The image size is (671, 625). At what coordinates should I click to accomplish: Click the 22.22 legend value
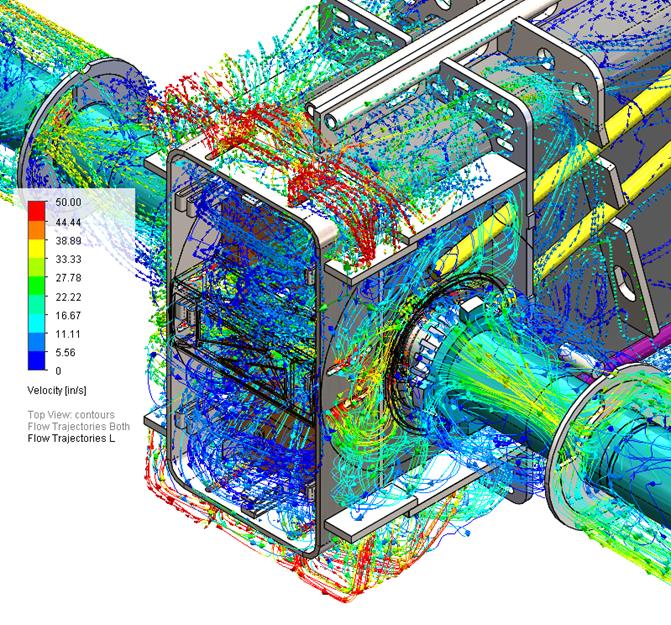tap(68, 297)
